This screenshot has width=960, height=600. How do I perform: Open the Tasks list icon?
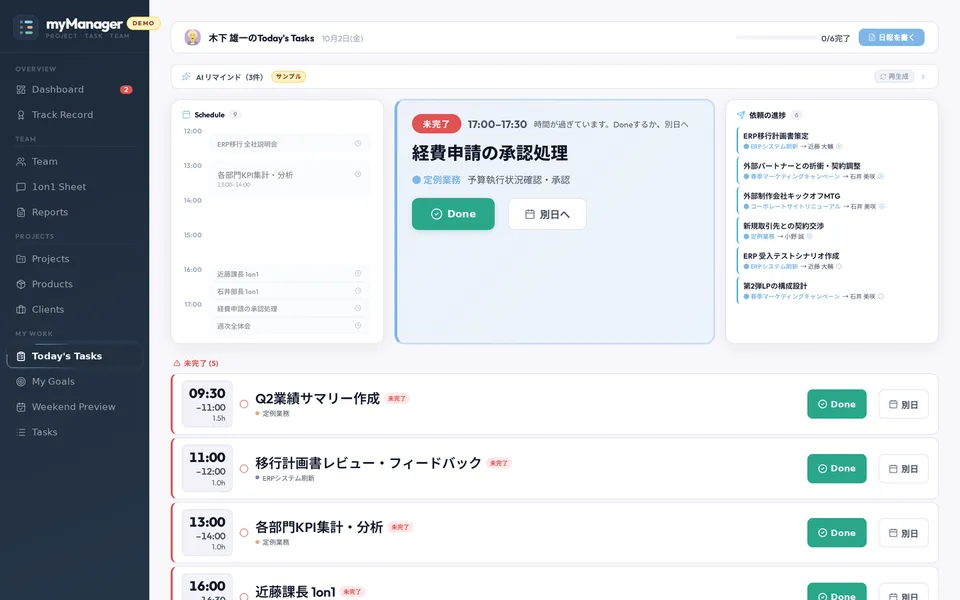[x=21, y=432]
